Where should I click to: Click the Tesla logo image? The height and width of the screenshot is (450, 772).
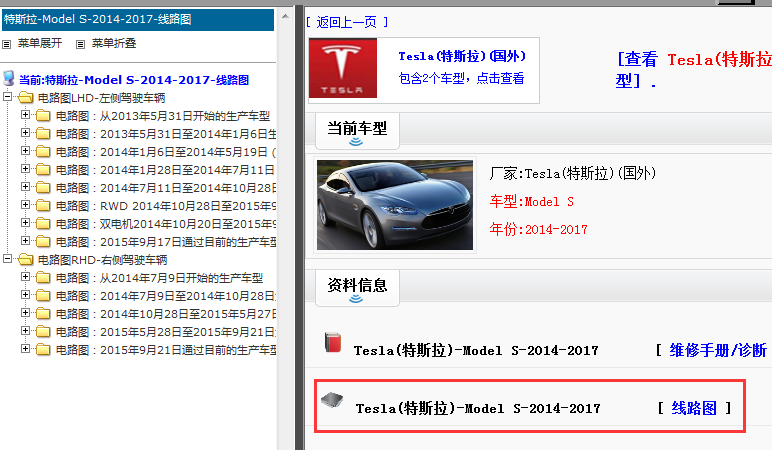(x=343, y=68)
